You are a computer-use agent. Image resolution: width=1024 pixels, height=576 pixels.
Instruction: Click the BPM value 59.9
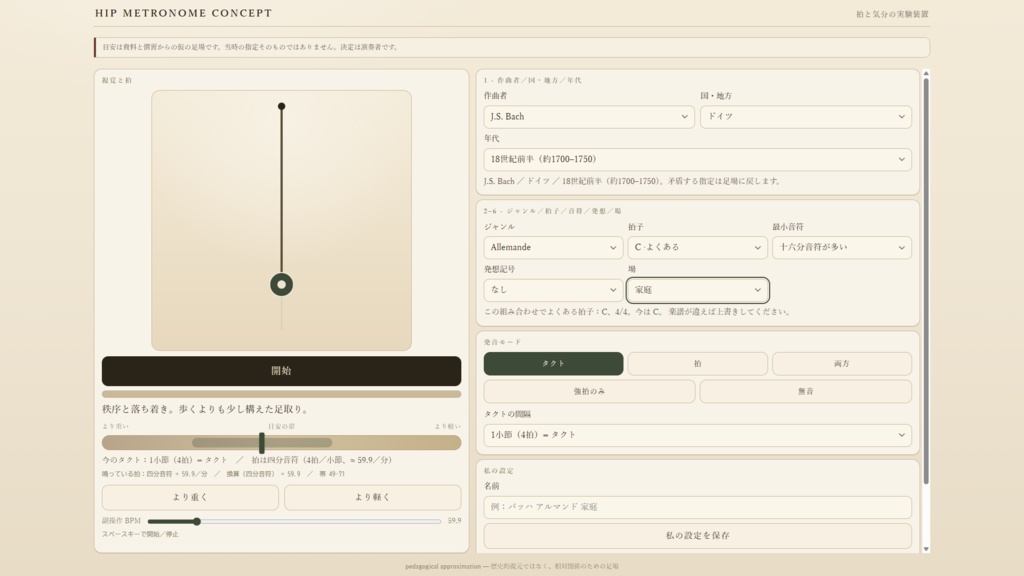(x=455, y=521)
